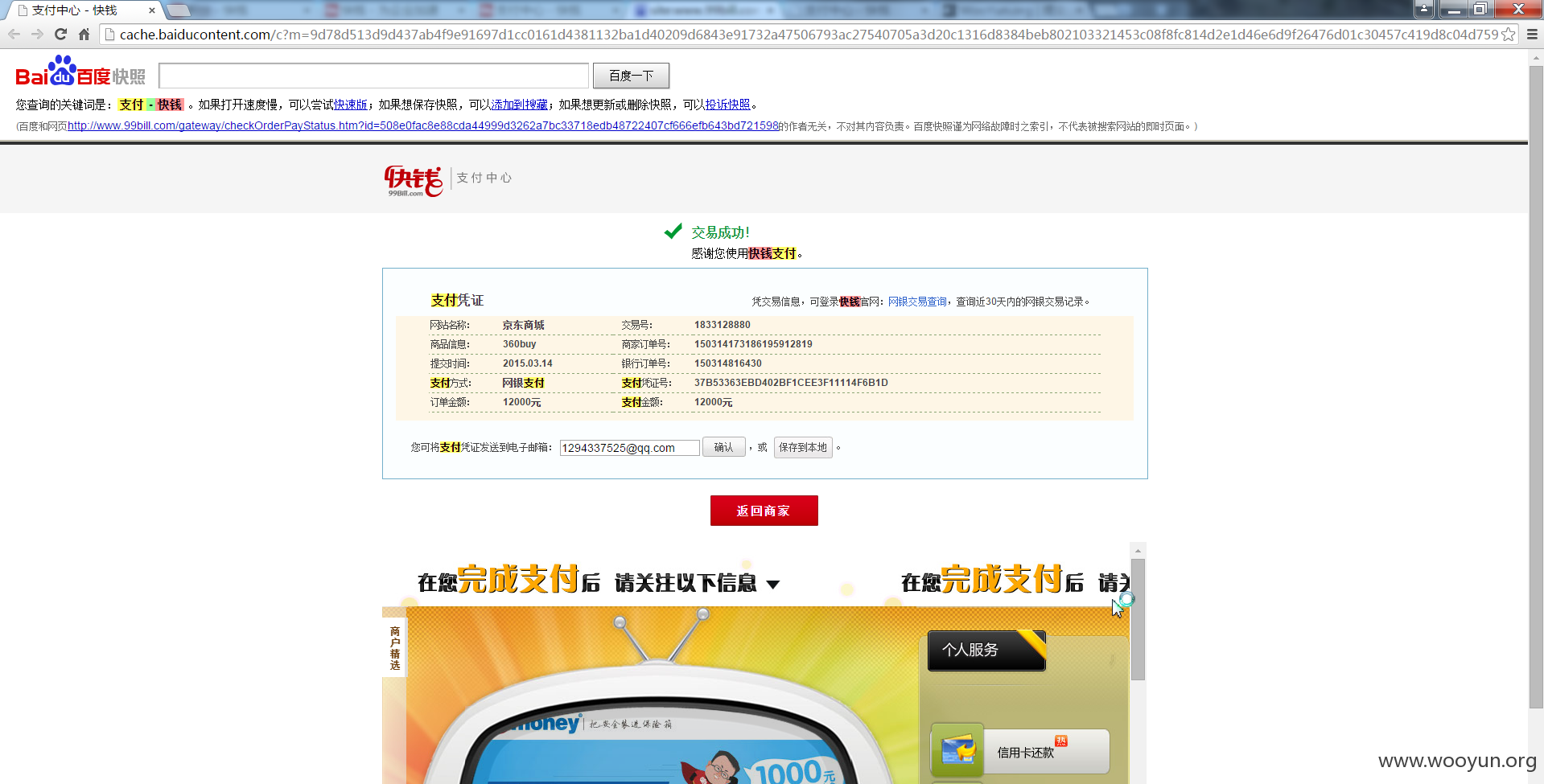
Task: Bookmark page with the star icon
Action: pos(1508,35)
